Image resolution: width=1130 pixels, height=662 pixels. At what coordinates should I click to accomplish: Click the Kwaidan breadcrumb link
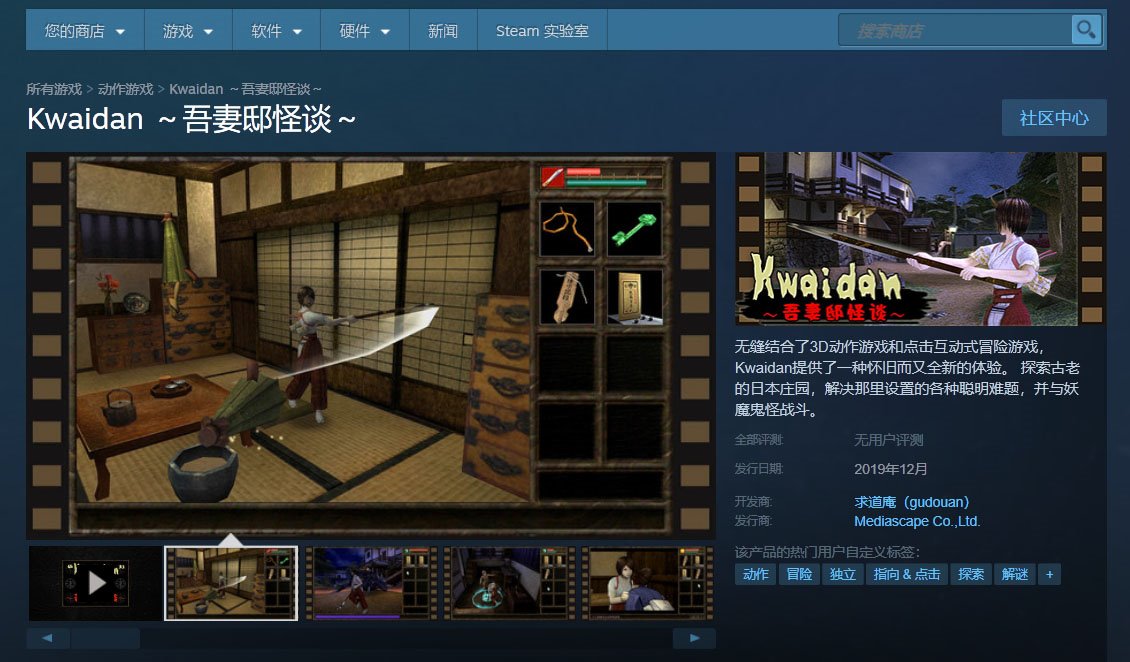pos(245,89)
